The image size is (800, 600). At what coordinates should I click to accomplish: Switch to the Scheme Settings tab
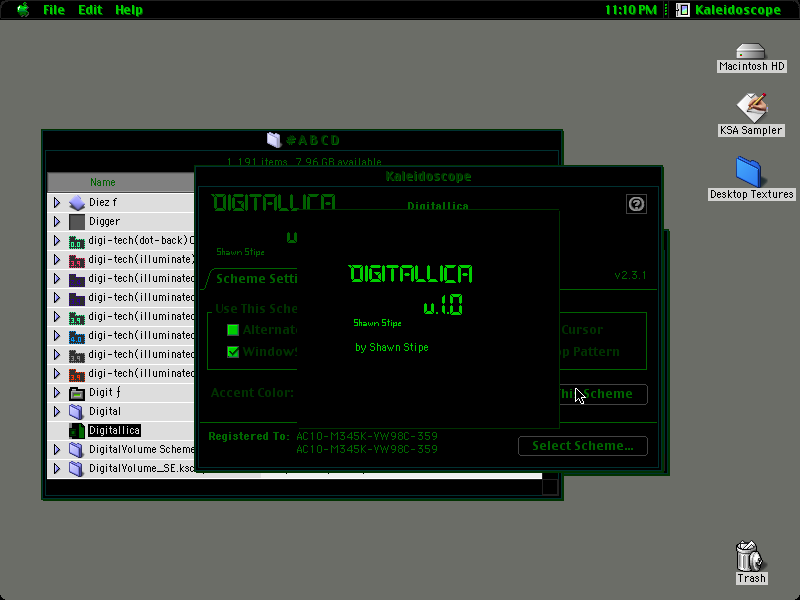(x=256, y=279)
